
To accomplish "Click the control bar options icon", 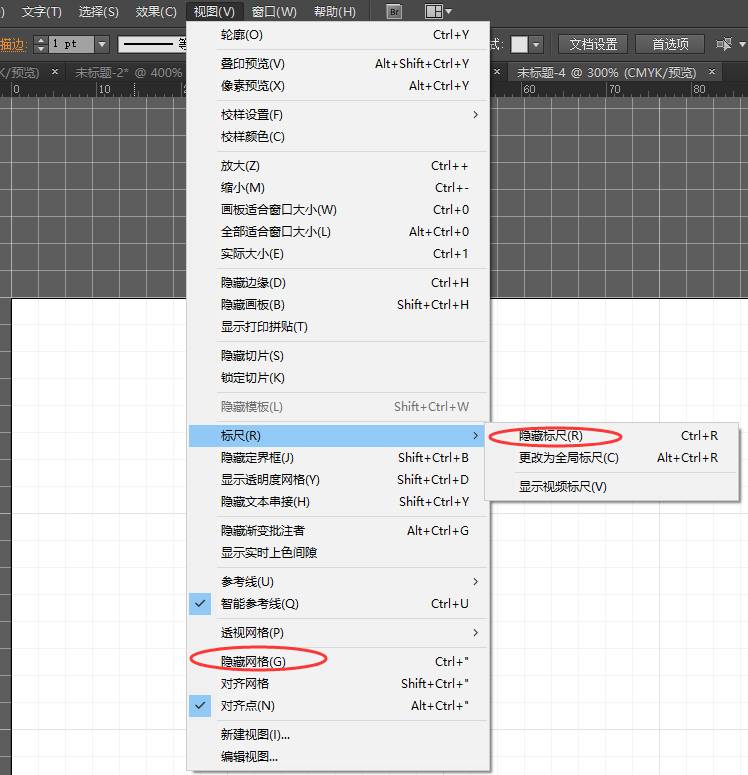I will tap(724, 44).
